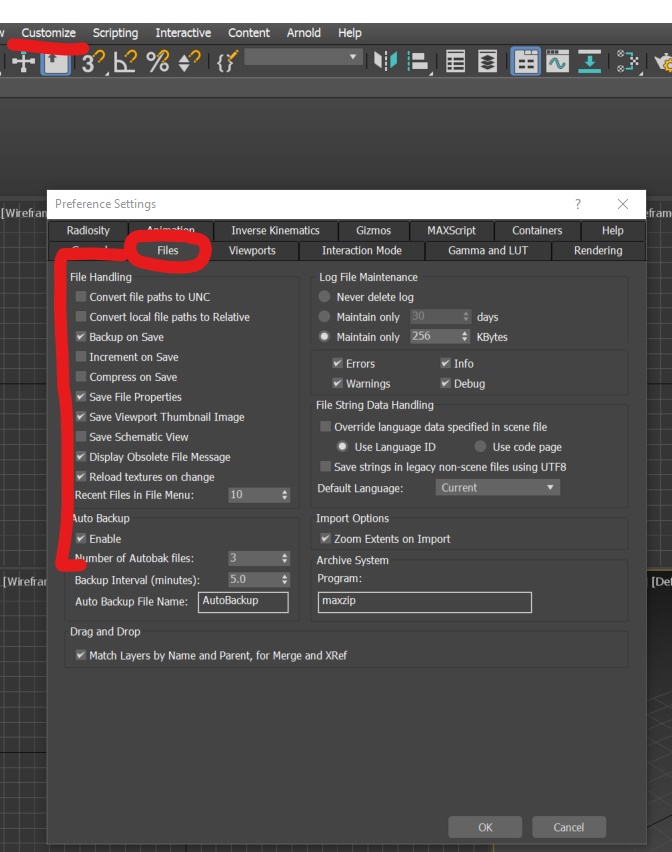Screen dimensions: 672x852
Task: Open the Default Language dropdown
Action: tap(498, 487)
